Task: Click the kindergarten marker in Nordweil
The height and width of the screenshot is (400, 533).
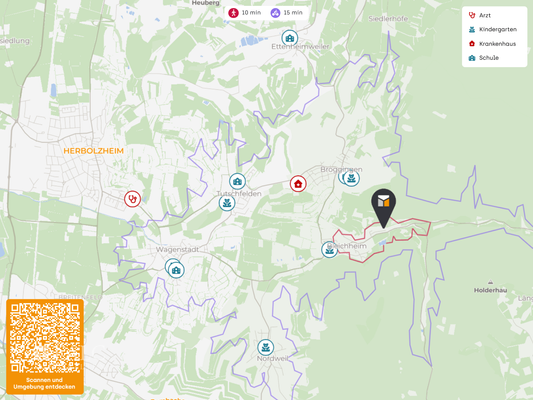Action: coord(265,347)
